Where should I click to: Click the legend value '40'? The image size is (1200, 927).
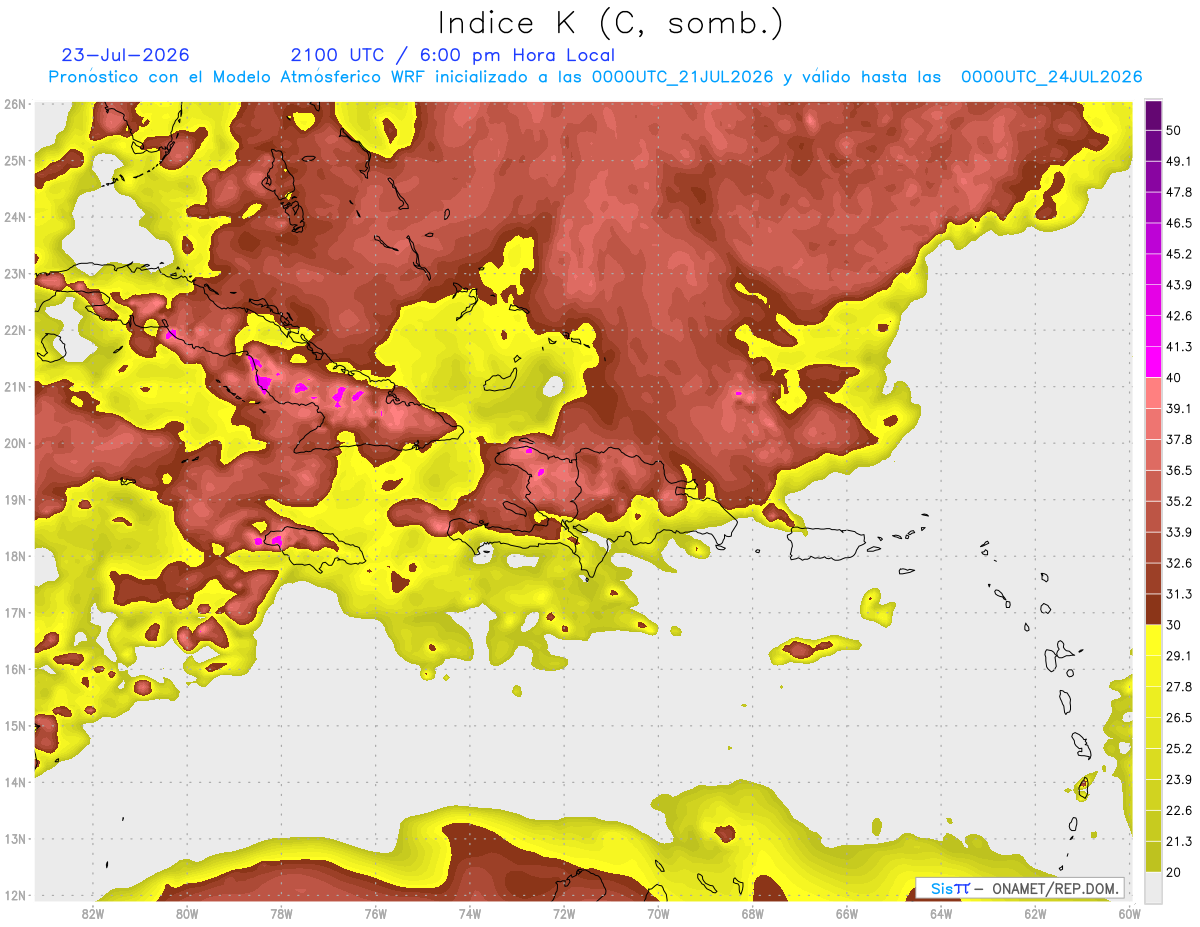pos(1175,377)
